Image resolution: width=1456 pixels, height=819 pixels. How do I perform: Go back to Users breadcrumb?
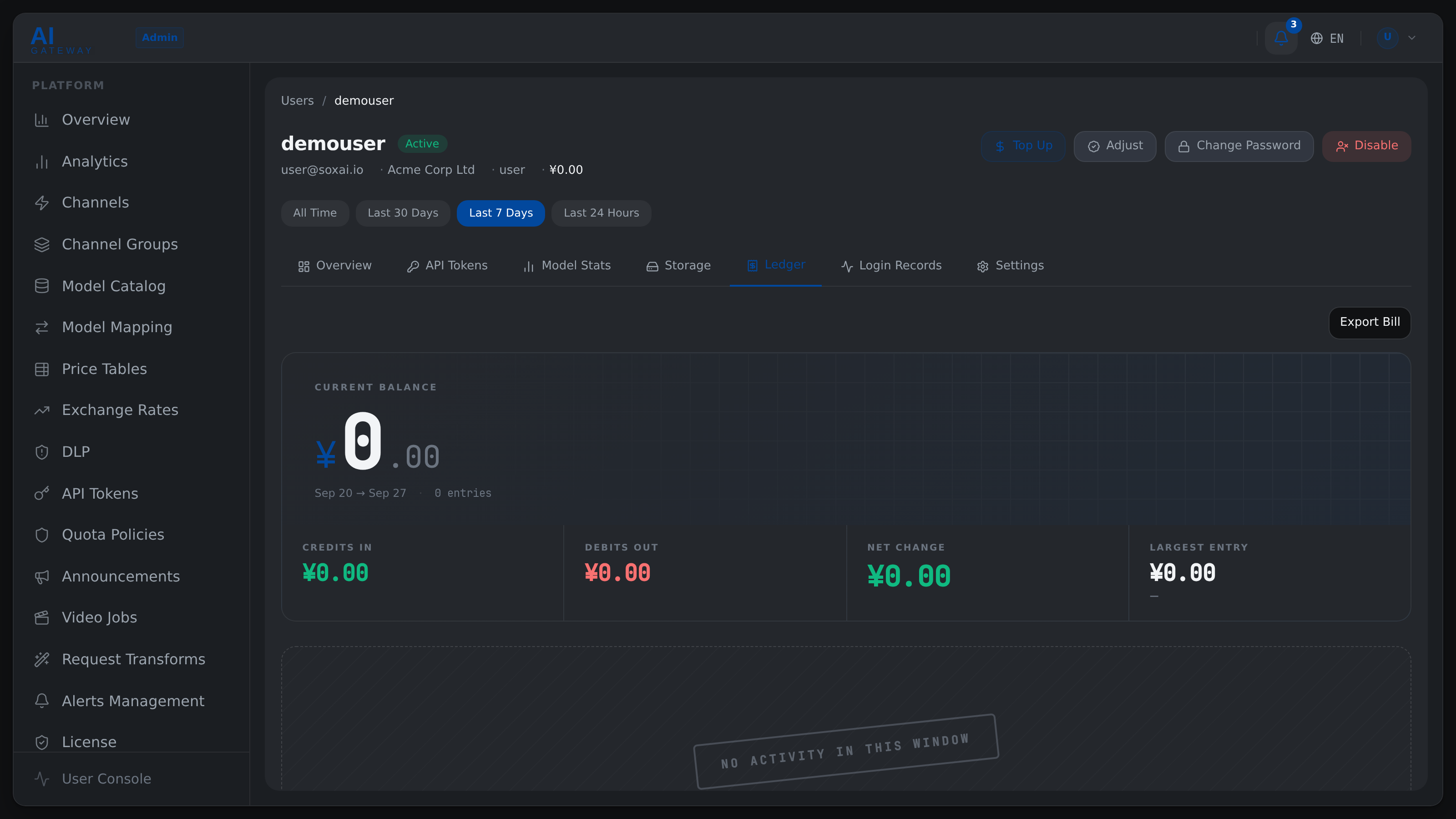click(x=297, y=101)
